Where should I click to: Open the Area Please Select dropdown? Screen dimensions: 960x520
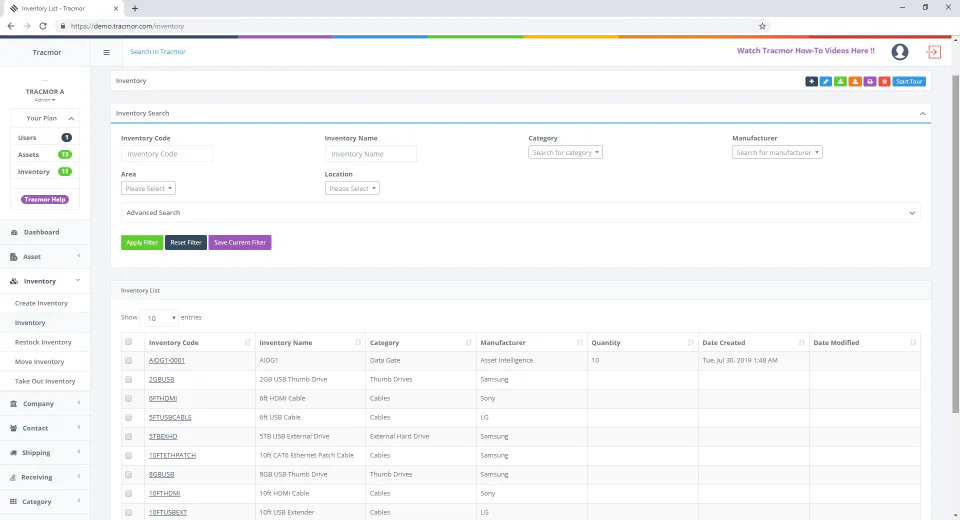point(148,189)
